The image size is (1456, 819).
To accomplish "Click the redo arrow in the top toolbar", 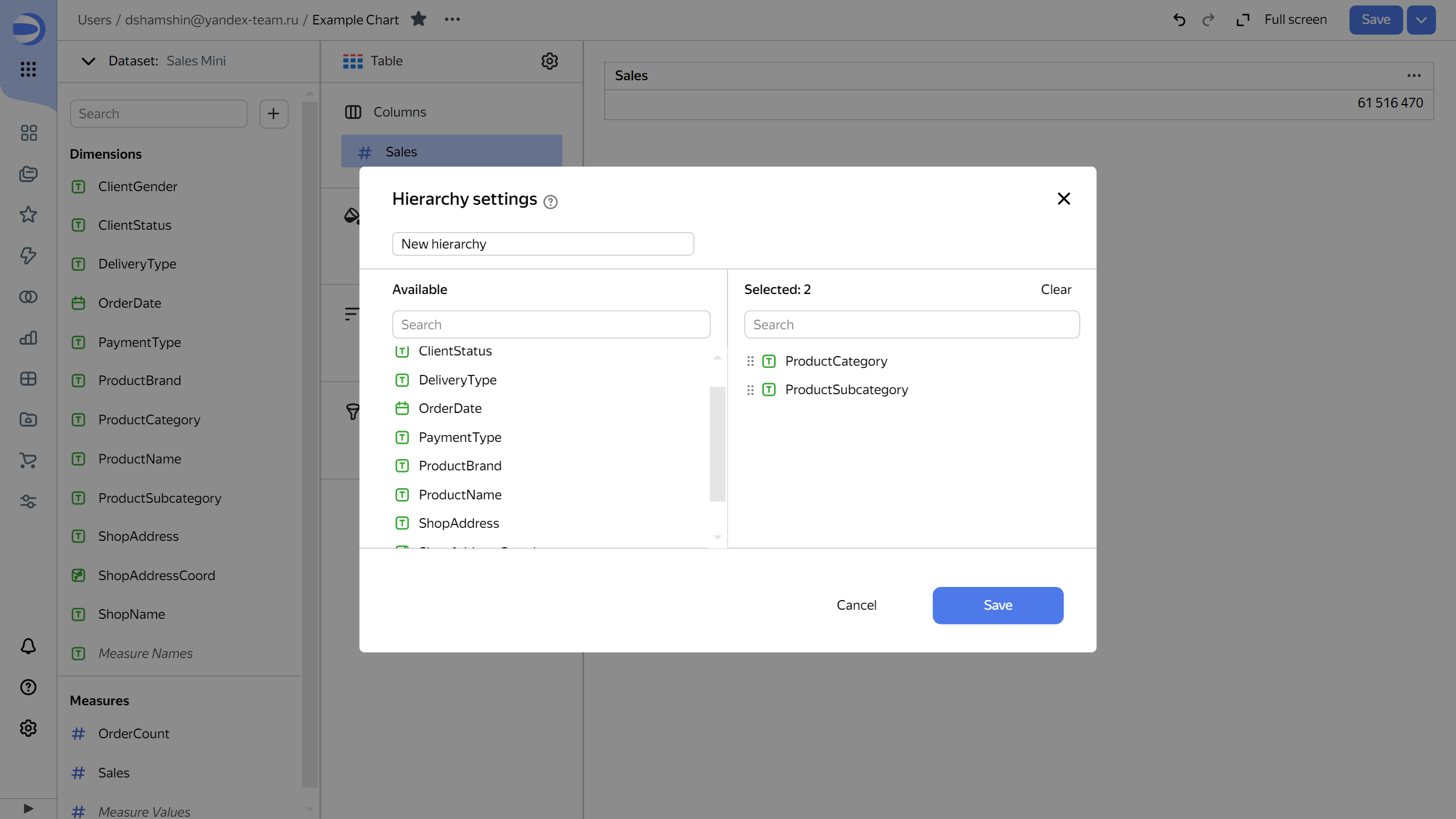I will tap(1209, 19).
